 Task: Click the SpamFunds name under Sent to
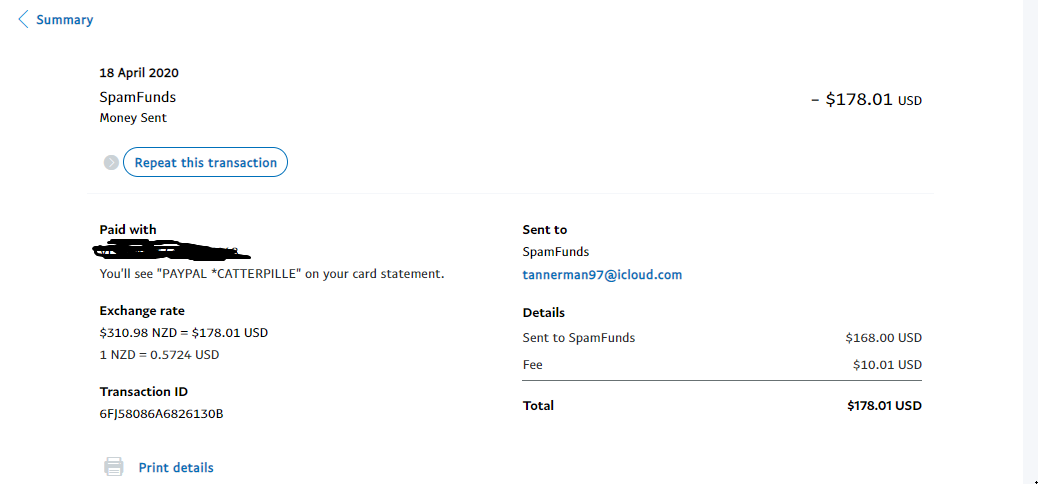(x=556, y=252)
